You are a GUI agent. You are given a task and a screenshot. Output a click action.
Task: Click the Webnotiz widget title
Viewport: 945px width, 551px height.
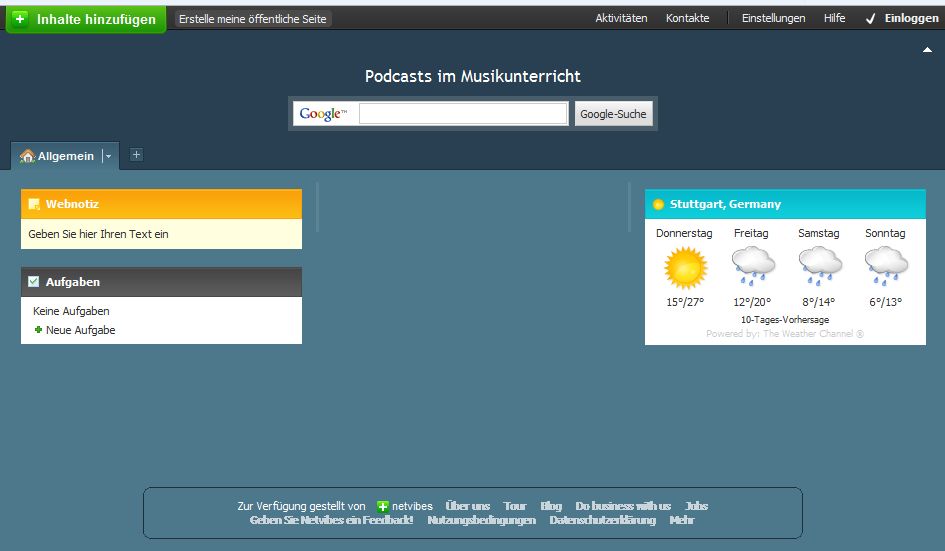(x=72, y=204)
